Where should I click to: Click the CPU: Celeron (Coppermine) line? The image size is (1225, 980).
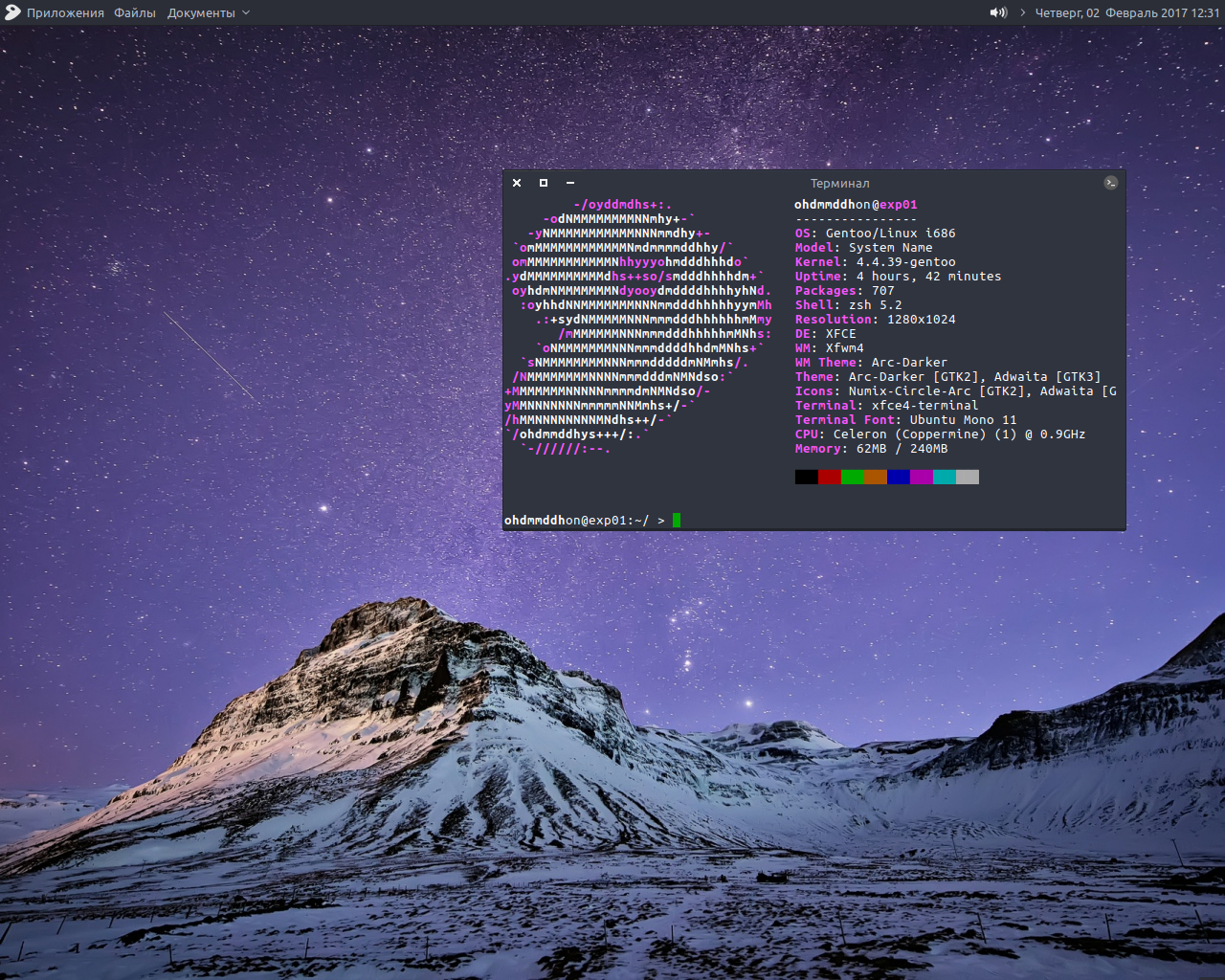point(941,434)
